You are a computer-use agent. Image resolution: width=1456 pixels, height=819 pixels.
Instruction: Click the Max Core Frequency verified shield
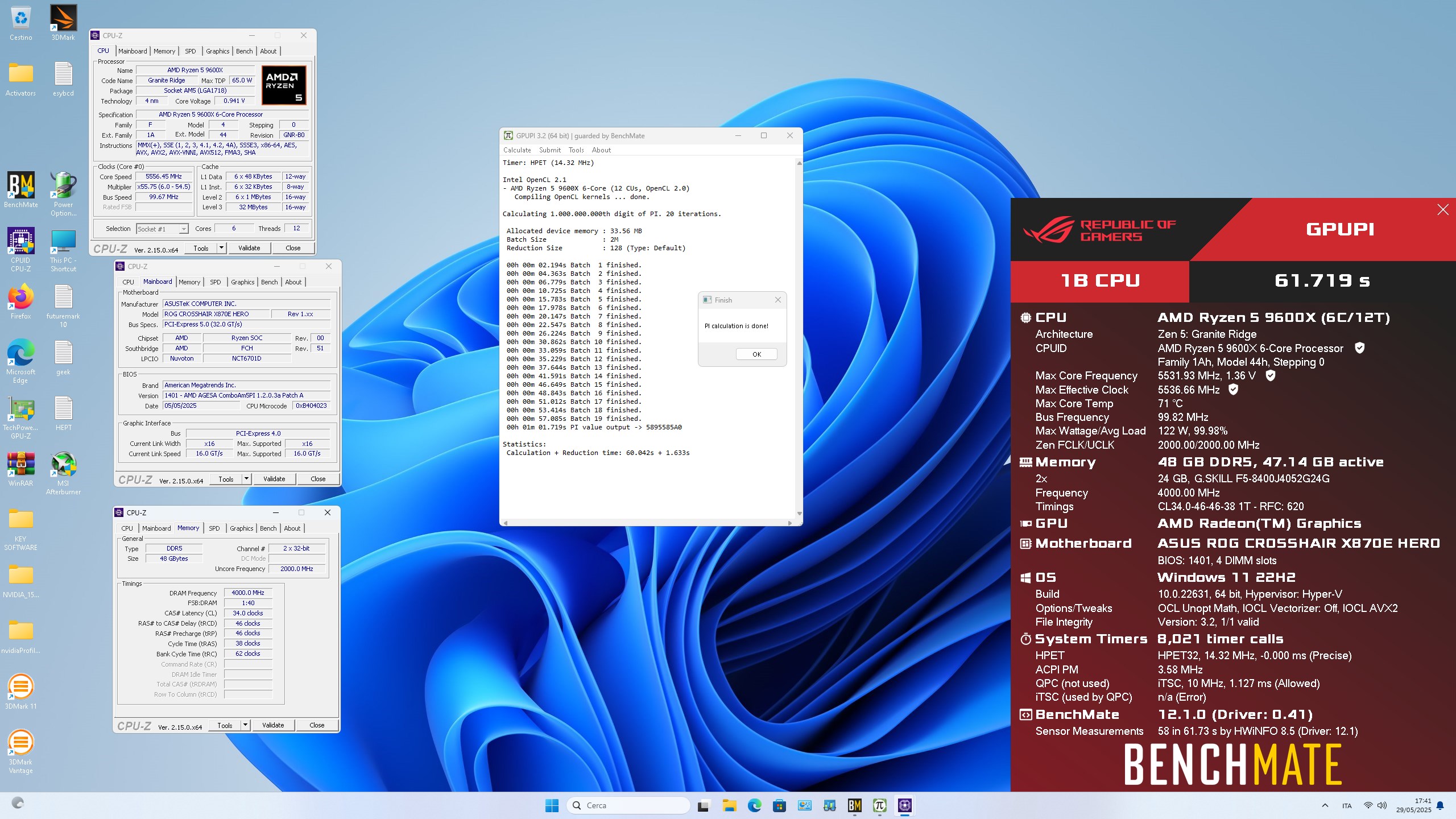click(1271, 375)
